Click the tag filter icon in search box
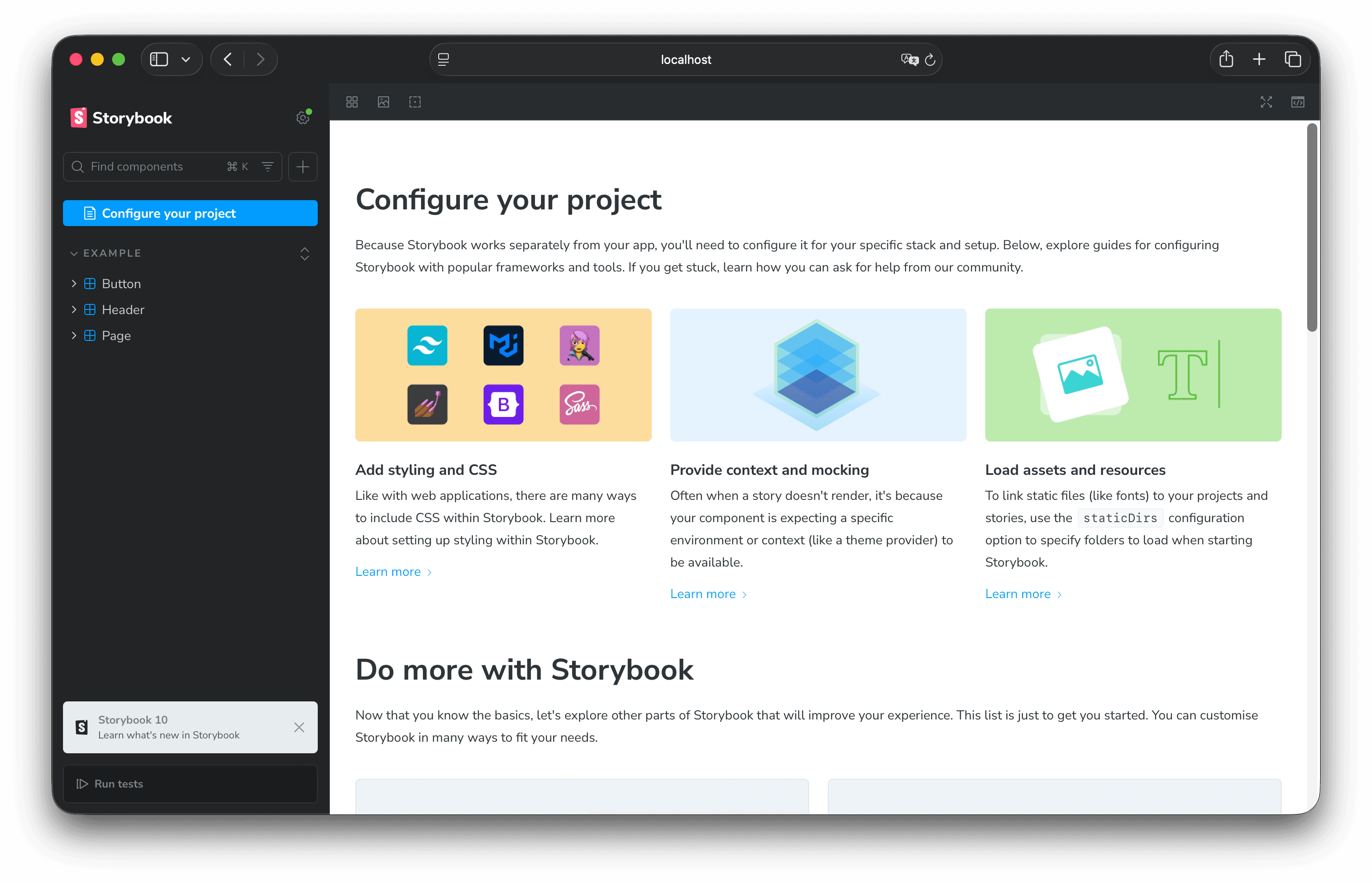This screenshot has height=883, width=1372. [x=268, y=166]
